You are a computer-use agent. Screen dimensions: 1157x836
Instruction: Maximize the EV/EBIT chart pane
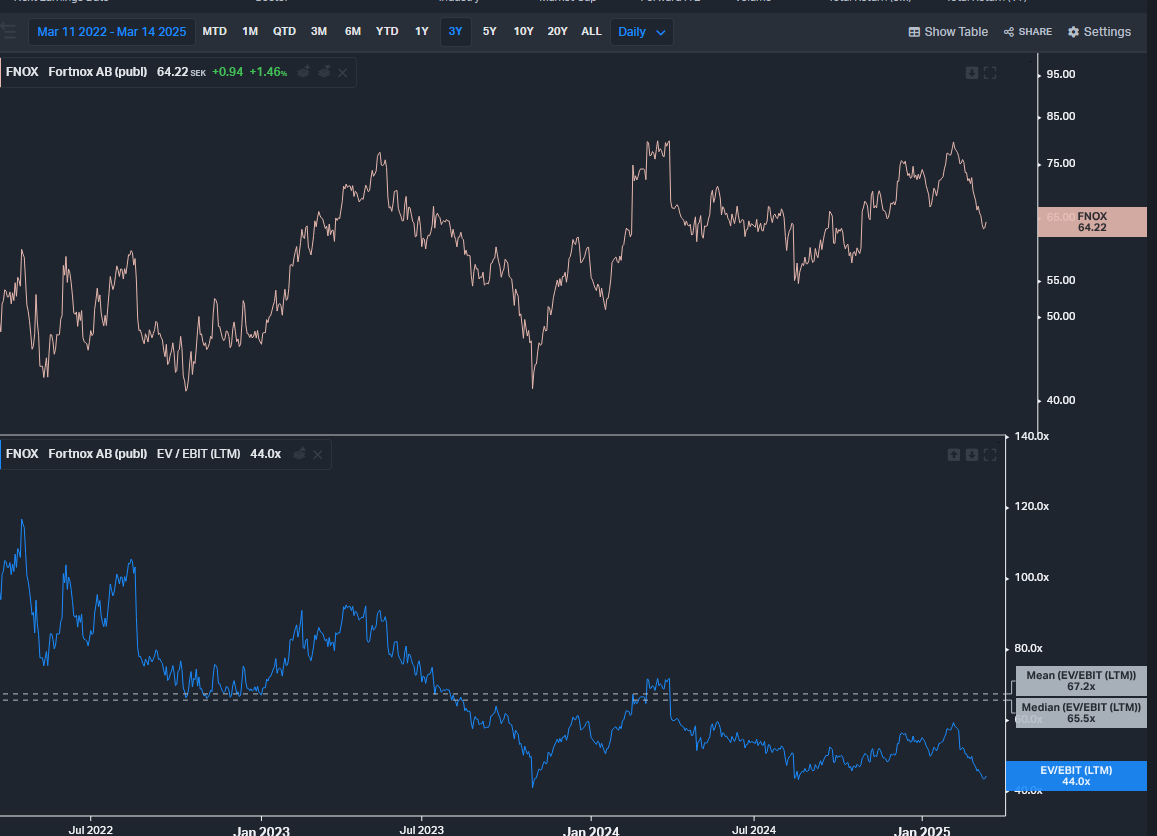tap(990, 455)
